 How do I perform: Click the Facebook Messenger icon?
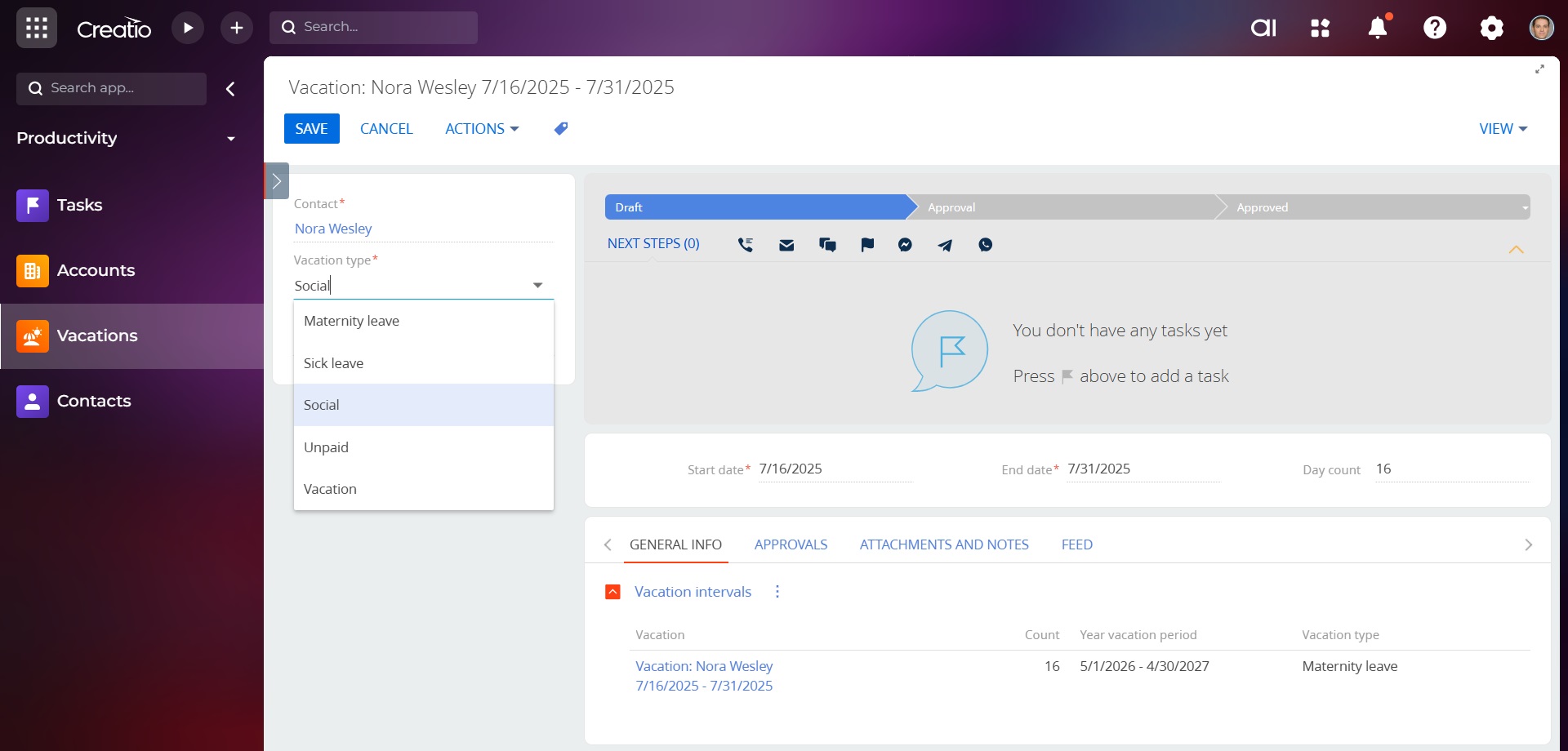pos(905,245)
